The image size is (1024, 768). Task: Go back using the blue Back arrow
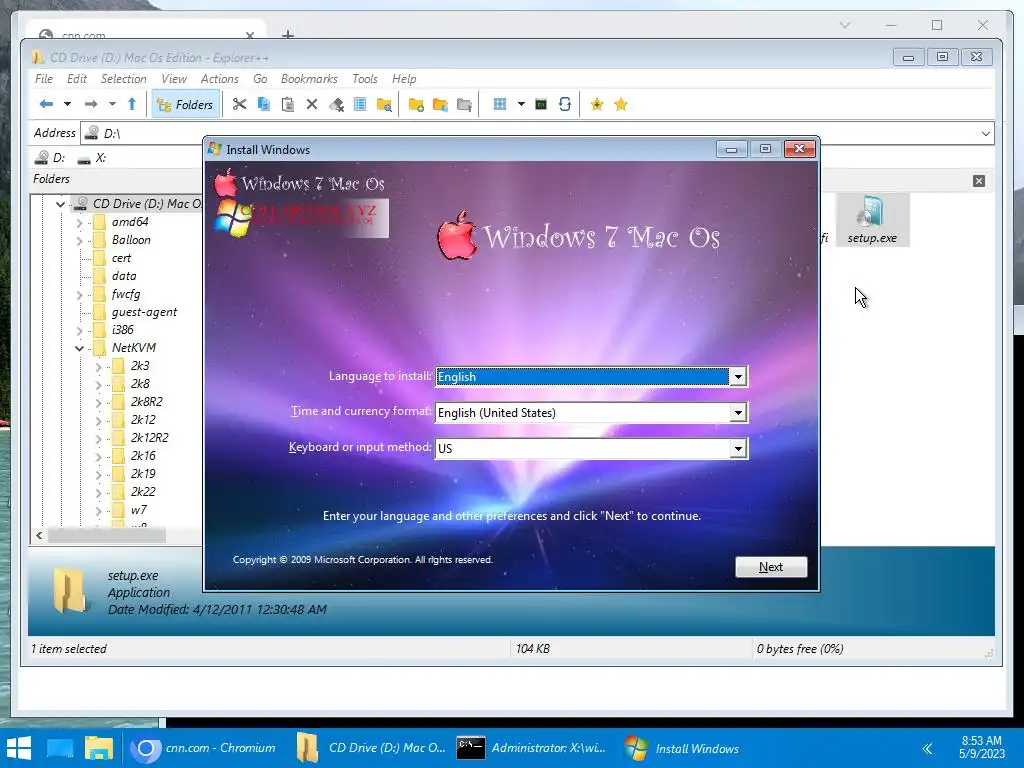pos(46,104)
